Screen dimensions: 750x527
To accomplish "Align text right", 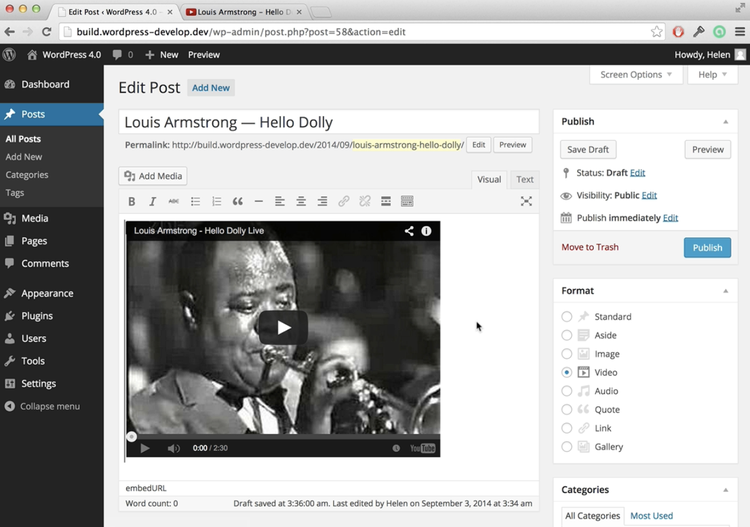I will click(x=322, y=201).
